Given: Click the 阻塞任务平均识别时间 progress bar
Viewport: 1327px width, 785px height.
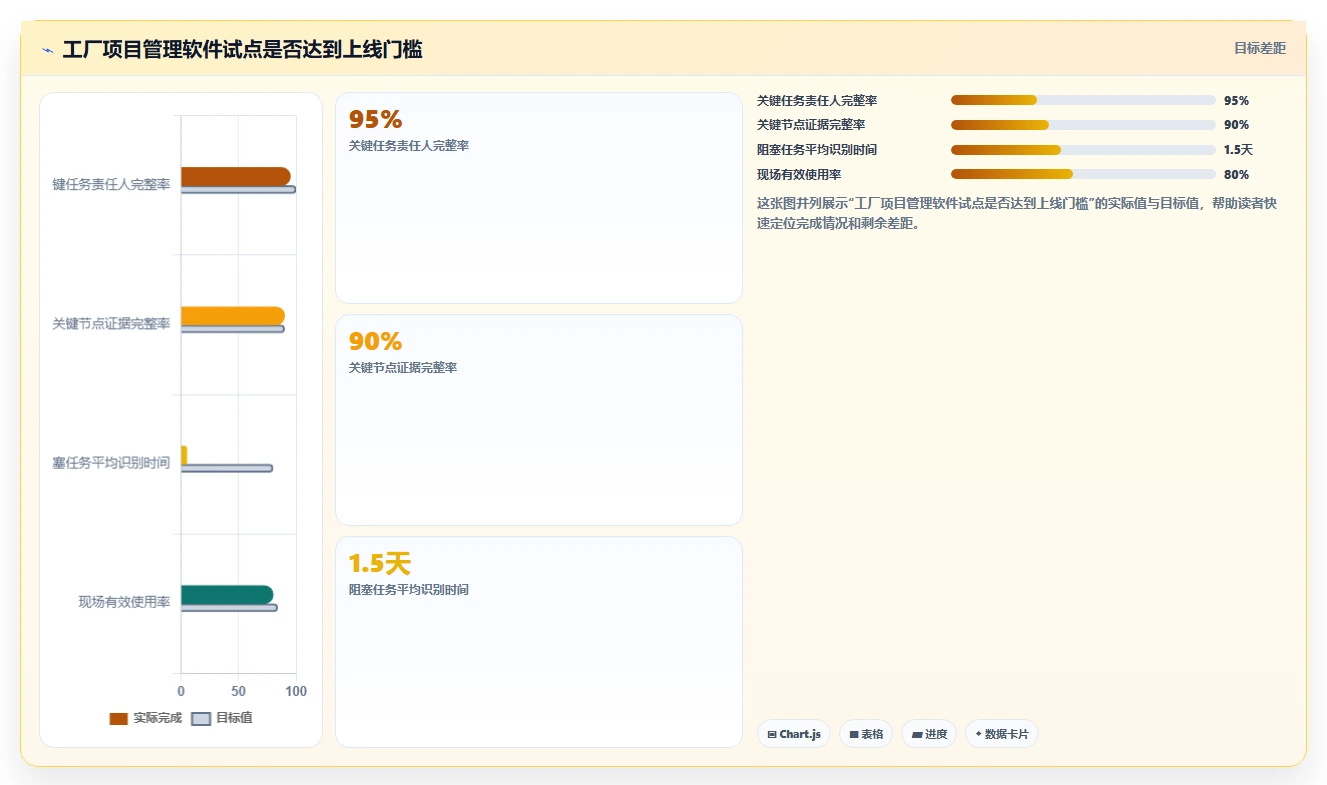Looking at the screenshot, I should [1083, 150].
